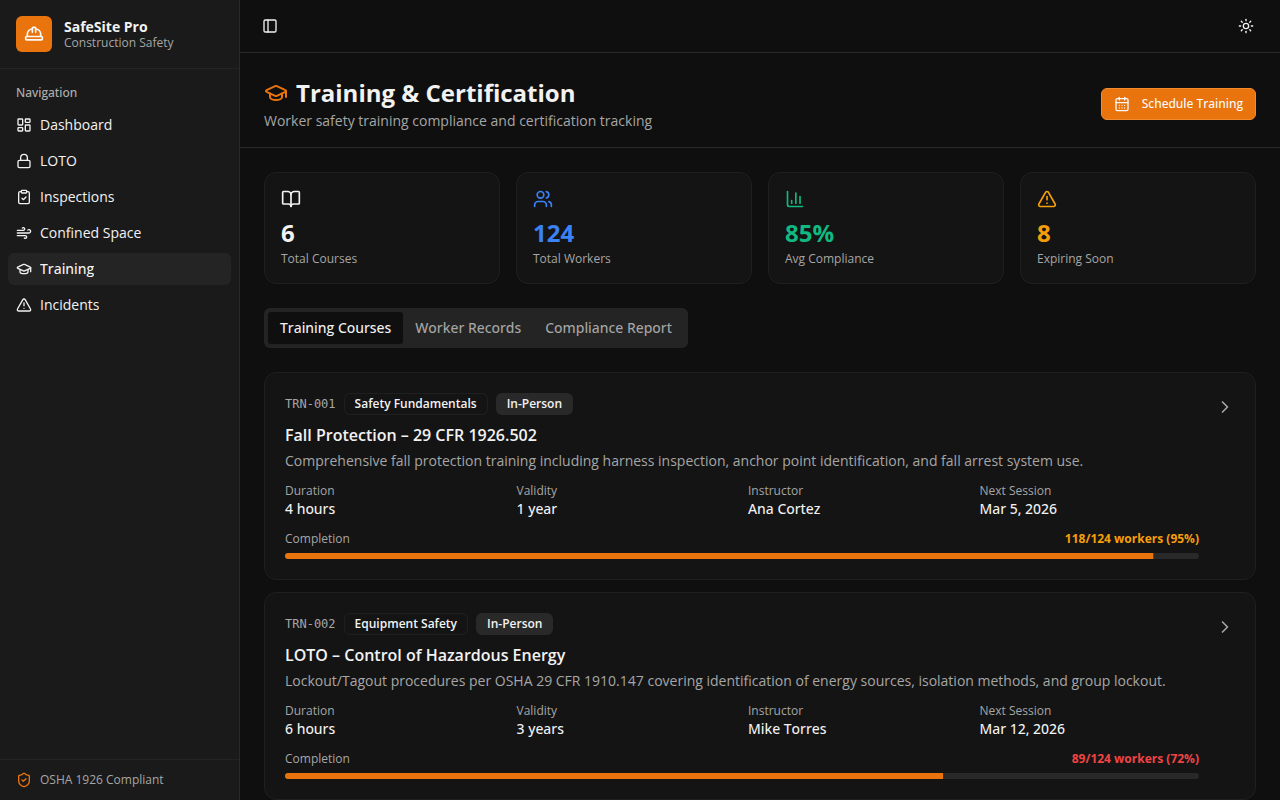
Task: Click the Expiring Soon alert icon
Action: (x=1047, y=198)
